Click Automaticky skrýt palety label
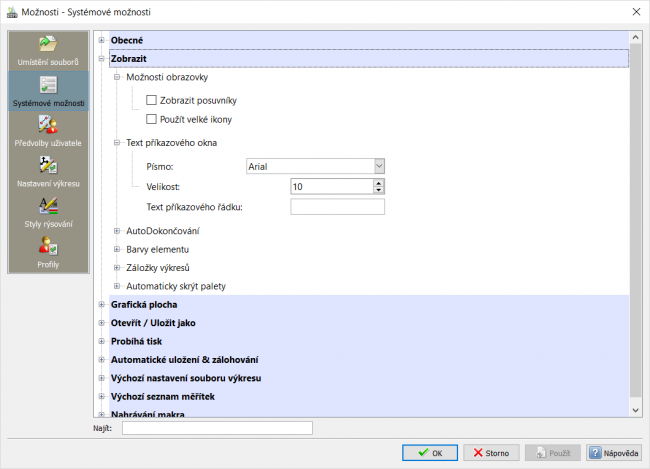This screenshot has width=650, height=469. point(176,286)
